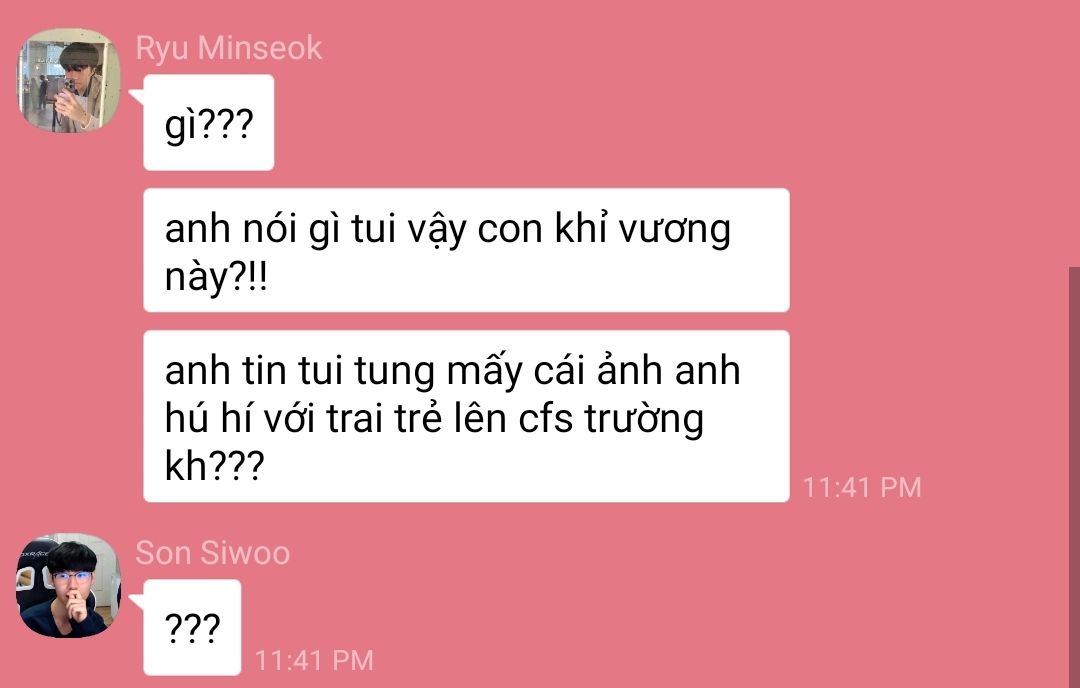Tap the Ryu Minseok sender name
This screenshot has height=688, width=1080.
coord(229,48)
